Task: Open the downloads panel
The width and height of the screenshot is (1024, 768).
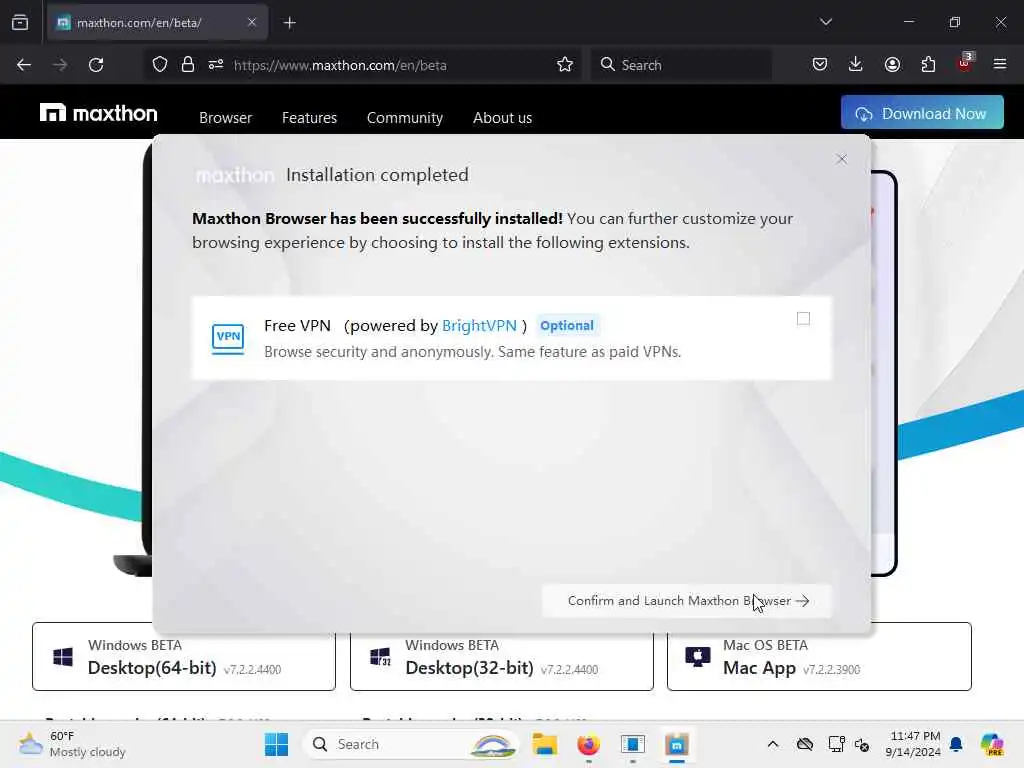Action: click(856, 64)
